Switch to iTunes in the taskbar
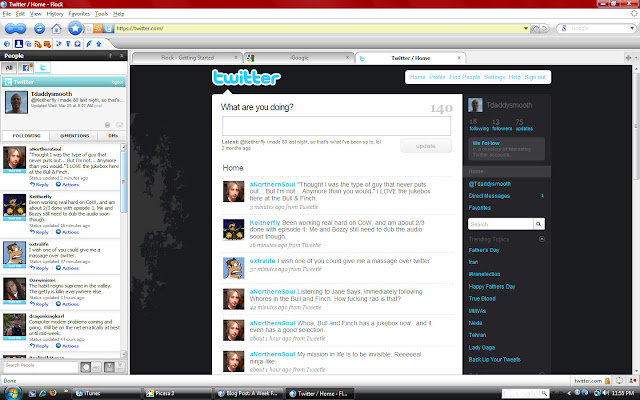Screen dimensions: 640x400 click(x=107, y=393)
